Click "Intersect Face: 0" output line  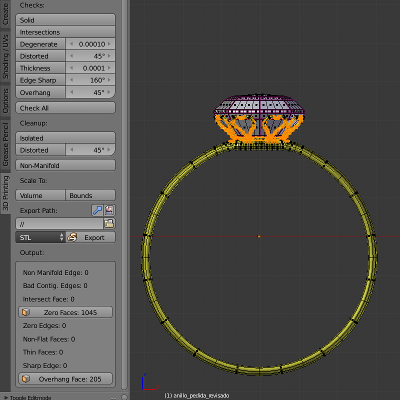click(x=48, y=299)
